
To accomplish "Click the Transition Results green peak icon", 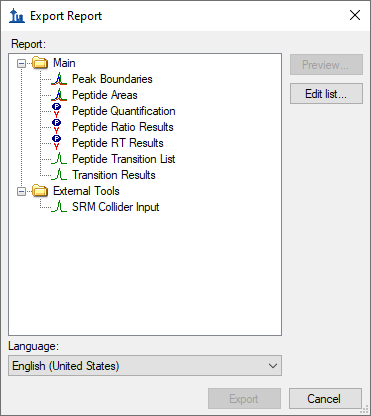I will tap(59, 175).
